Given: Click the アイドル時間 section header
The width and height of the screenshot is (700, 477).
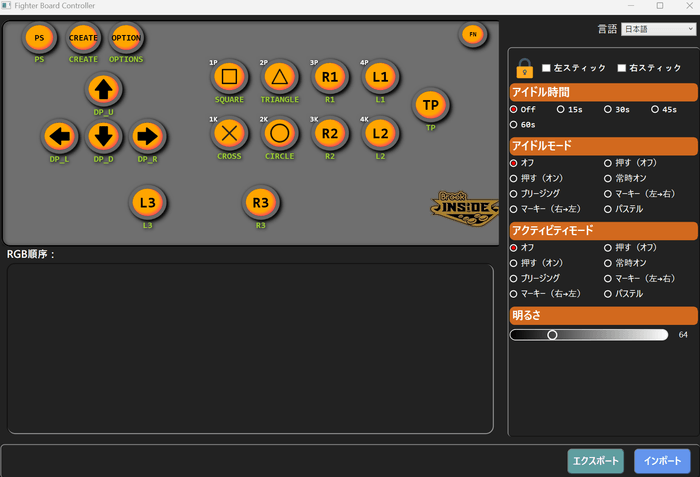Looking at the screenshot, I should [604, 92].
